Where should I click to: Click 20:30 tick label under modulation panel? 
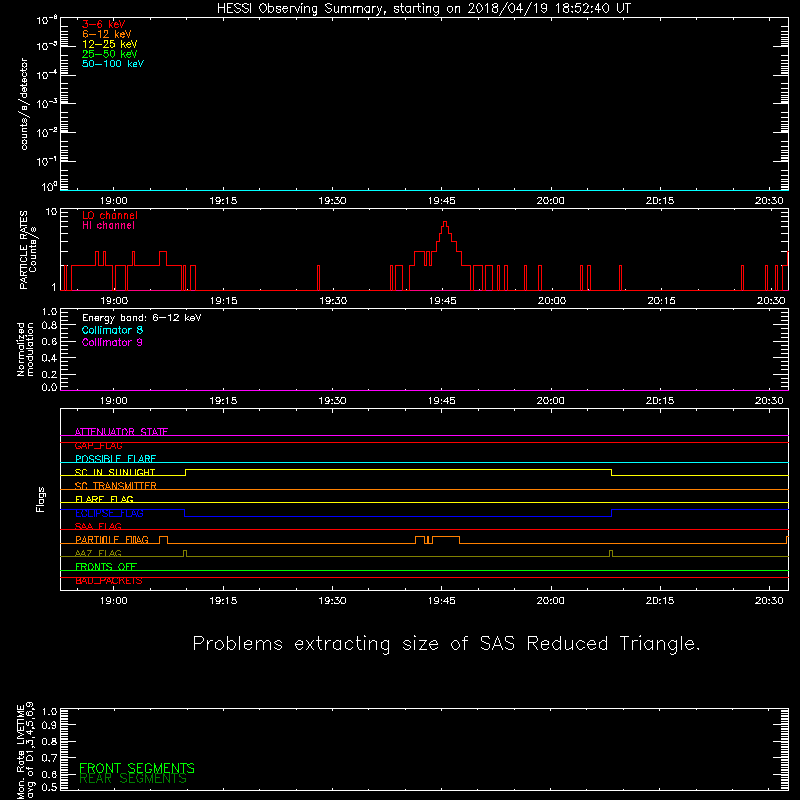(769, 401)
